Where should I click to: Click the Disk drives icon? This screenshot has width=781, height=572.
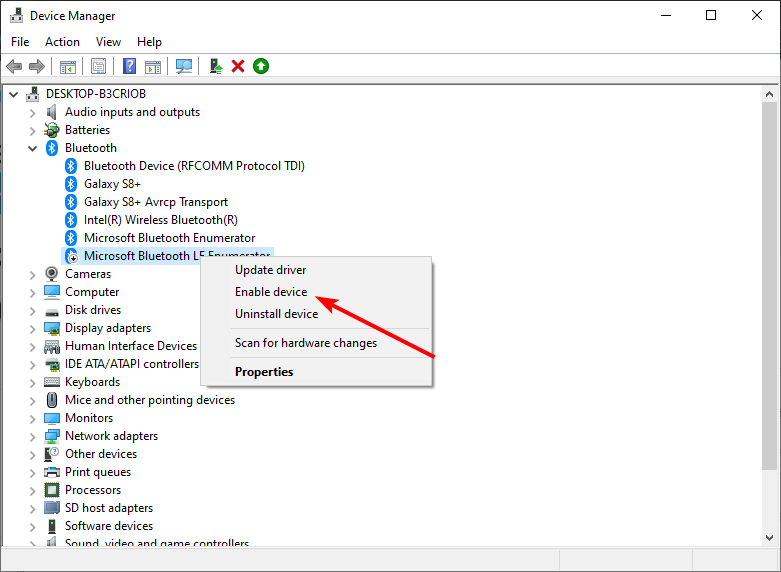click(52, 312)
